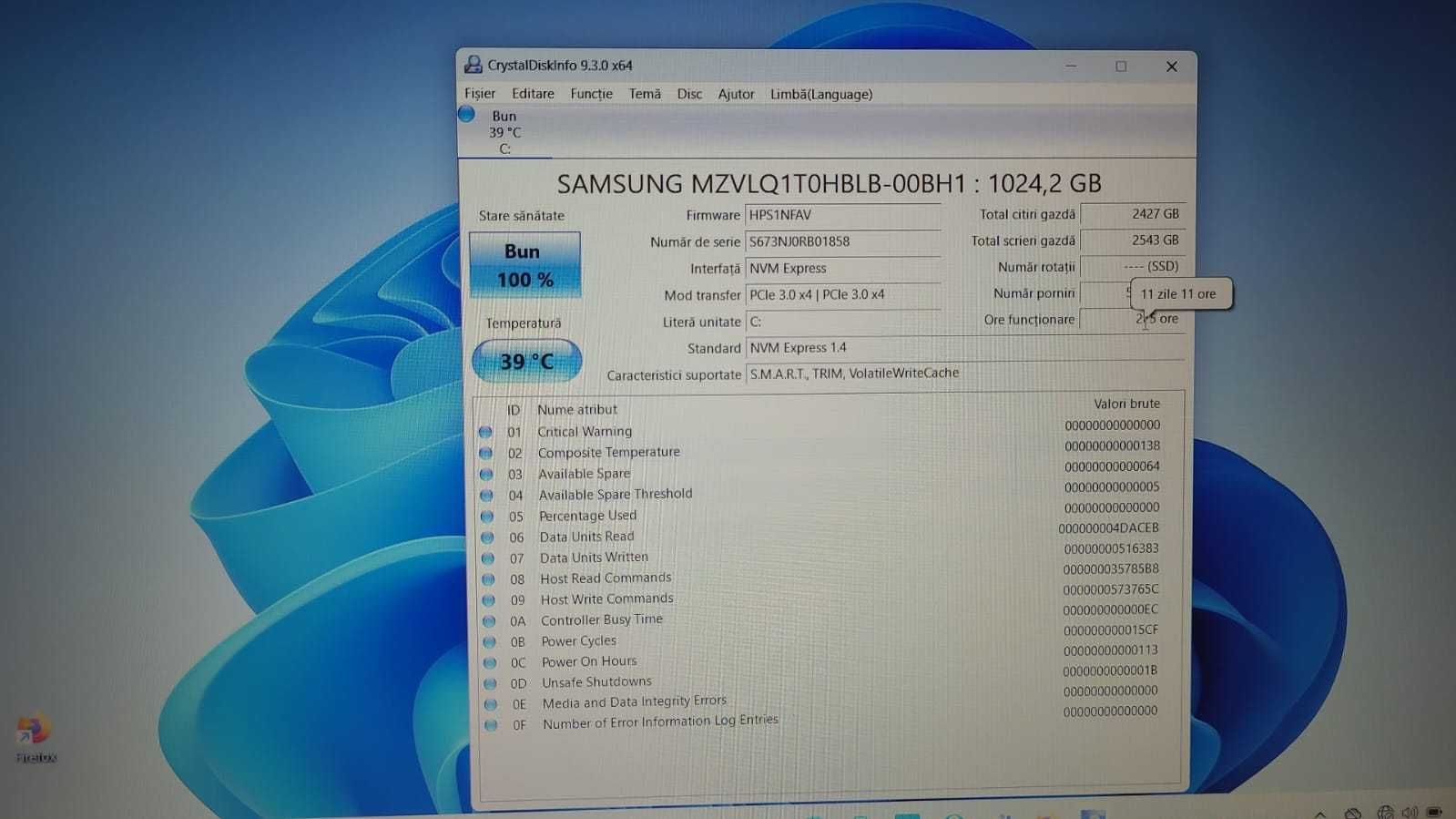Image resolution: width=1456 pixels, height=819 pixels.
Task: Click the Mod transfer field PCIe 3.0 x4
Action: [842, 294]
